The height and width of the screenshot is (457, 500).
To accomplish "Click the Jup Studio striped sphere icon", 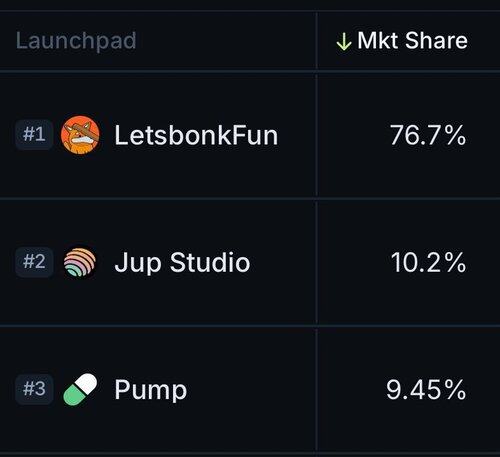I will coord(80,262).
